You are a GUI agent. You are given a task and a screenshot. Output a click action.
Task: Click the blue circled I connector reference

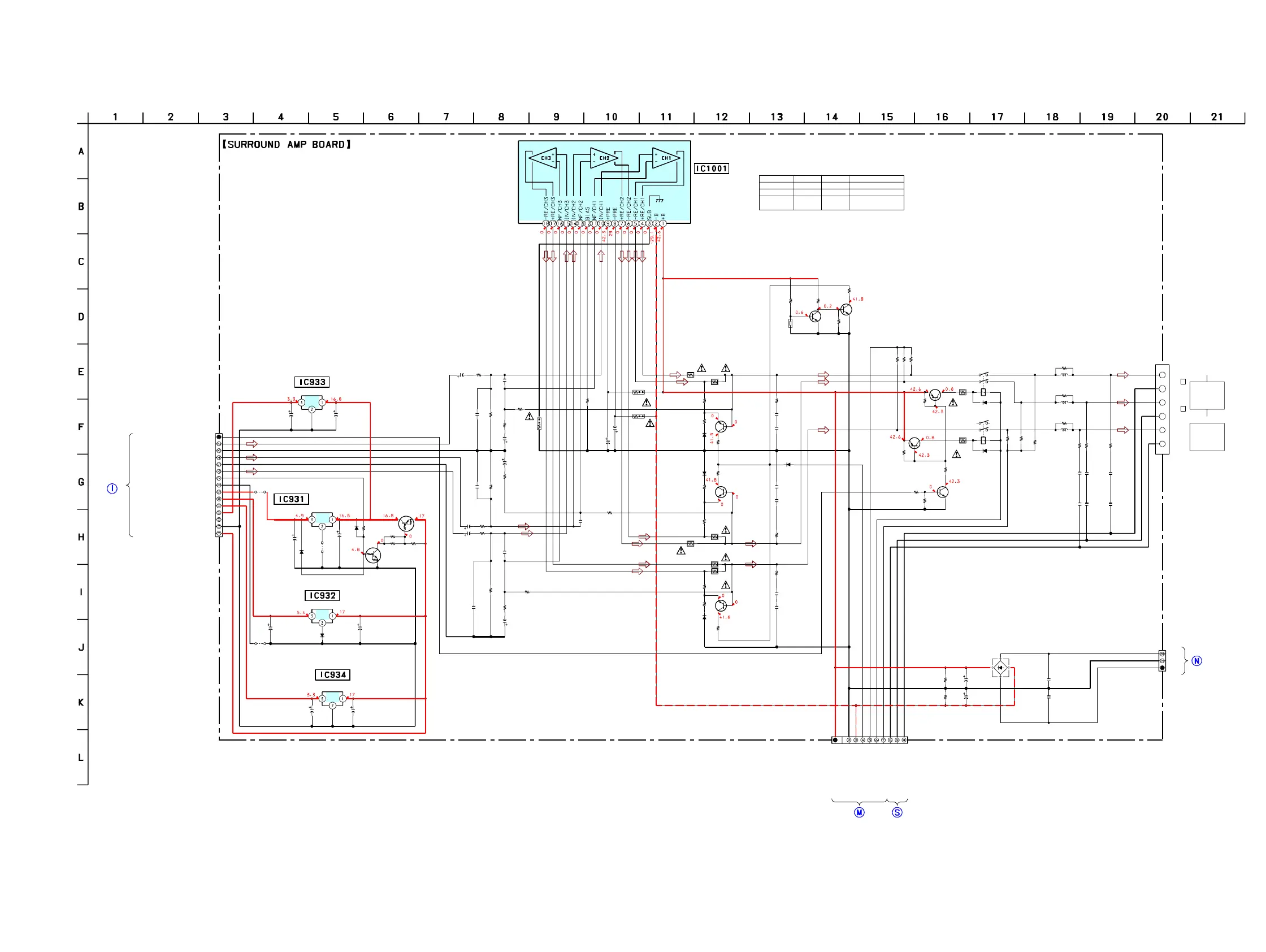coord(112,488)
